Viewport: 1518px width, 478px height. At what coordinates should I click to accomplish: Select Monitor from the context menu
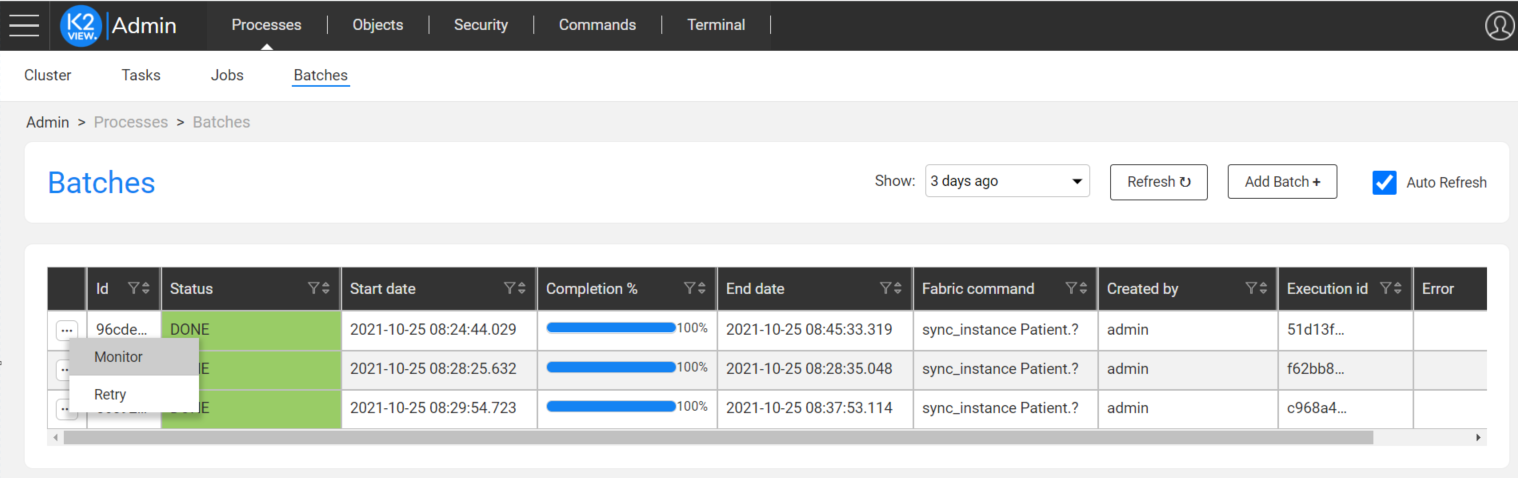(118, 357)
